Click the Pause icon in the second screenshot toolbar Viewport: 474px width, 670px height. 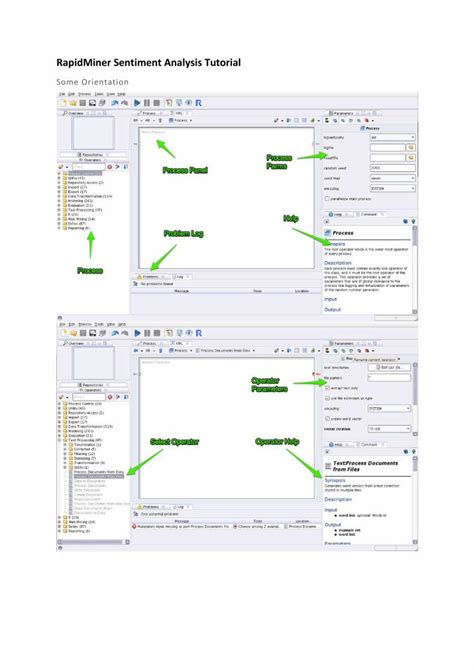pos(147,333)
